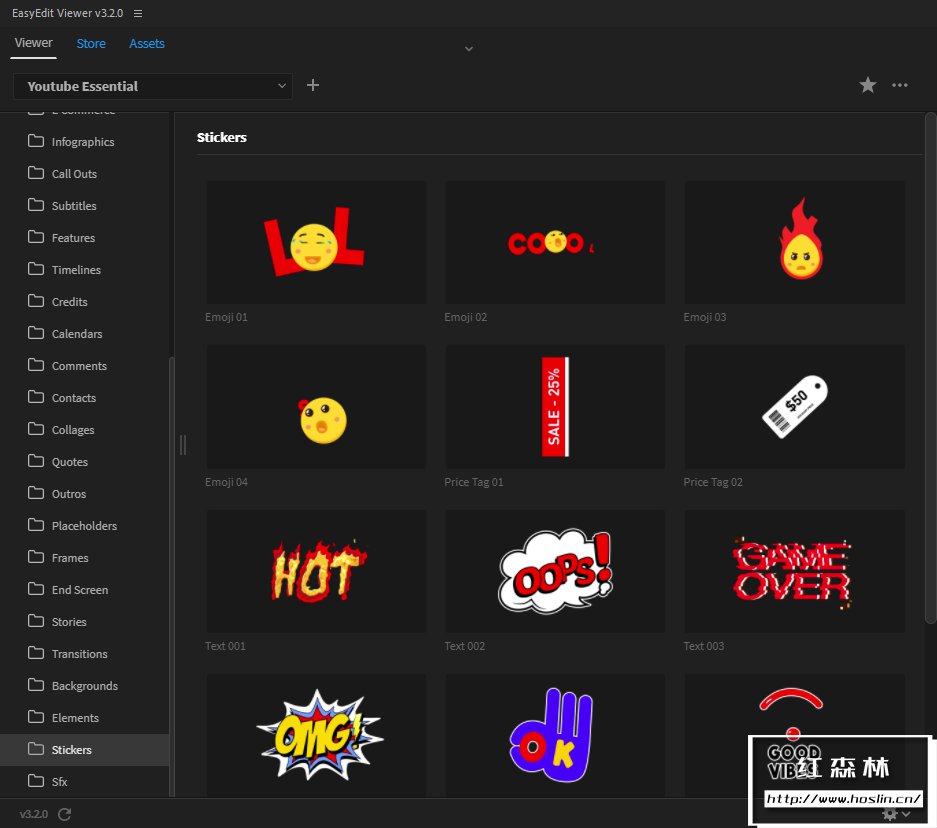This screenshot has height=828, width=937.
Task: Select the Text 002 OOPS sticker
Action: [555, 571]
